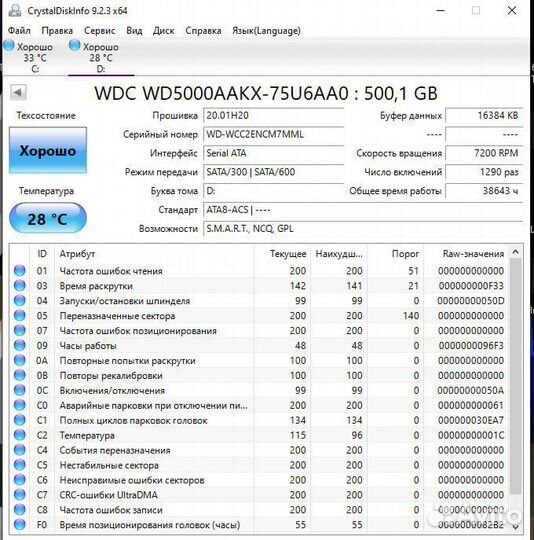
Task: Open the Правка menu
Action: [x=57, y=31]
